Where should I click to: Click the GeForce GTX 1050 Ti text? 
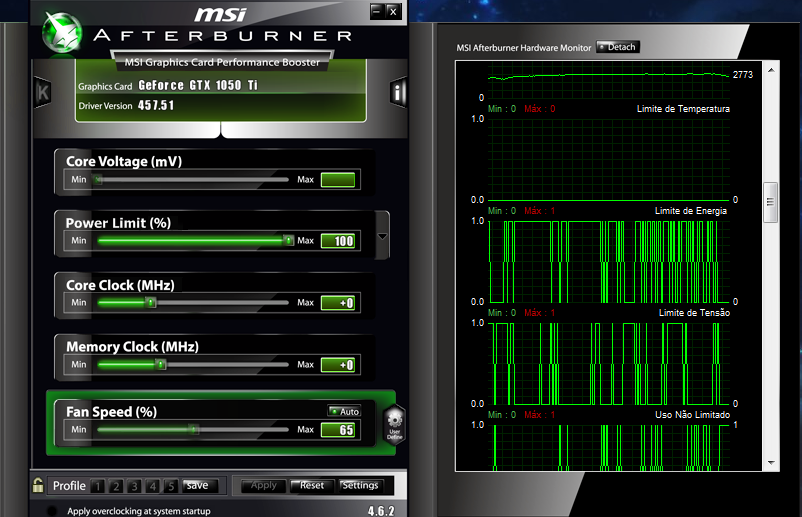click(x=198, y=85)
